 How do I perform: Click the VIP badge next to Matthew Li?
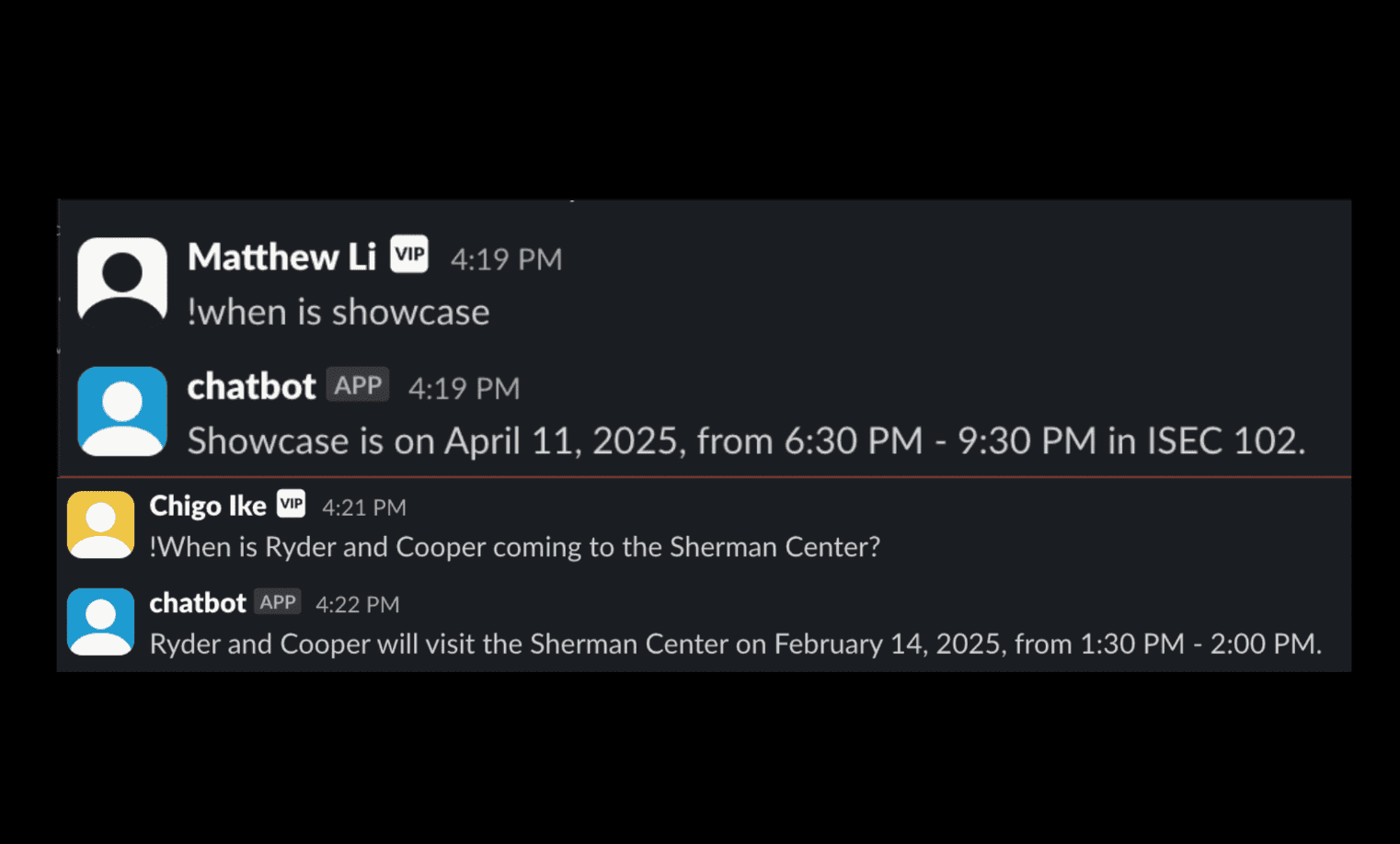(x=409, y=255)
